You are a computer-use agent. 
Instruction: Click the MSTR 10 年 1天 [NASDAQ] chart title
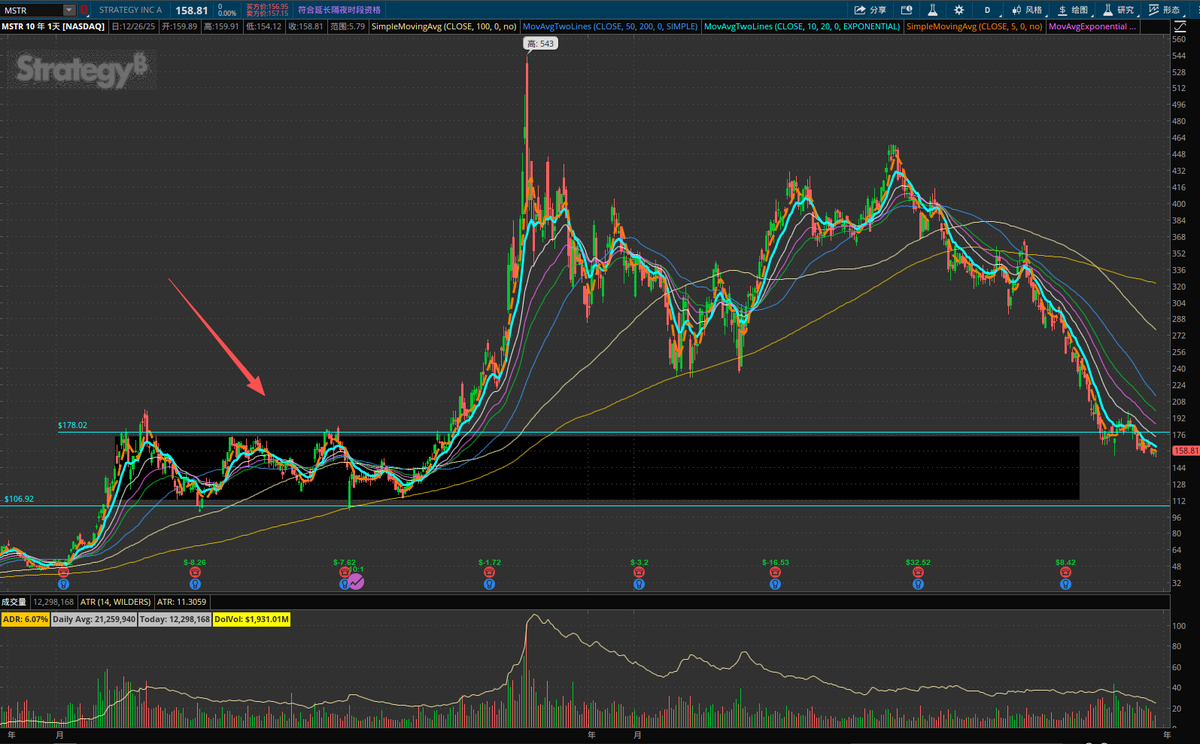point(53,26)
